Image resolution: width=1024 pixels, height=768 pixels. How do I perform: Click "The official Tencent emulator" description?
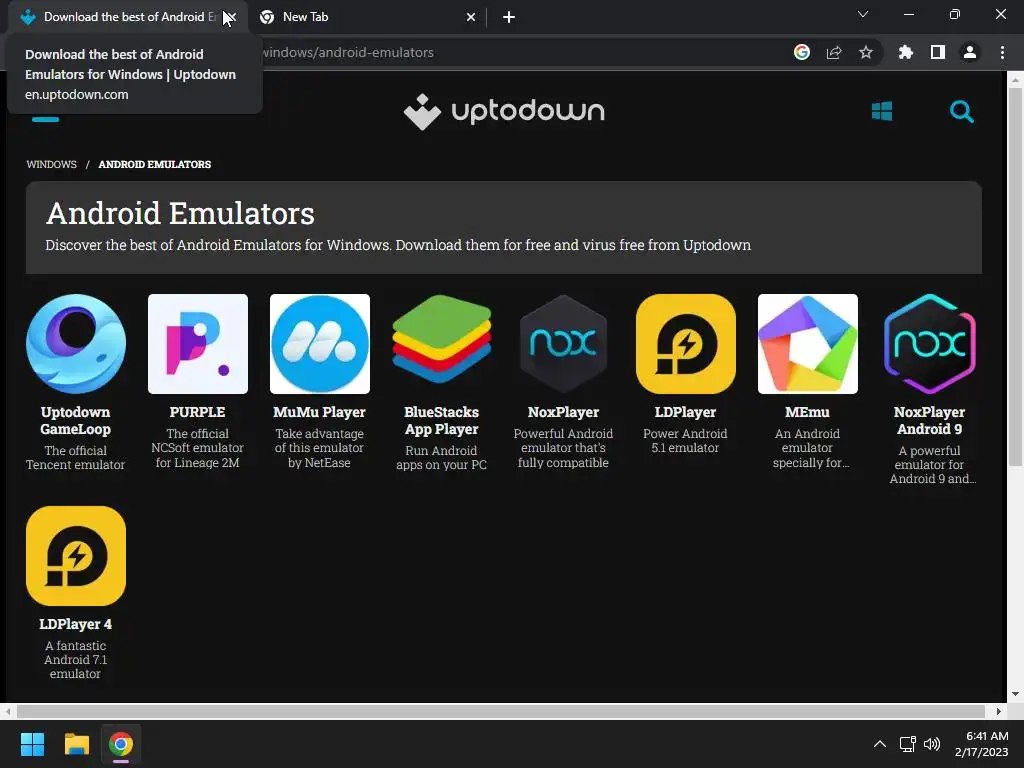(75, 458)
